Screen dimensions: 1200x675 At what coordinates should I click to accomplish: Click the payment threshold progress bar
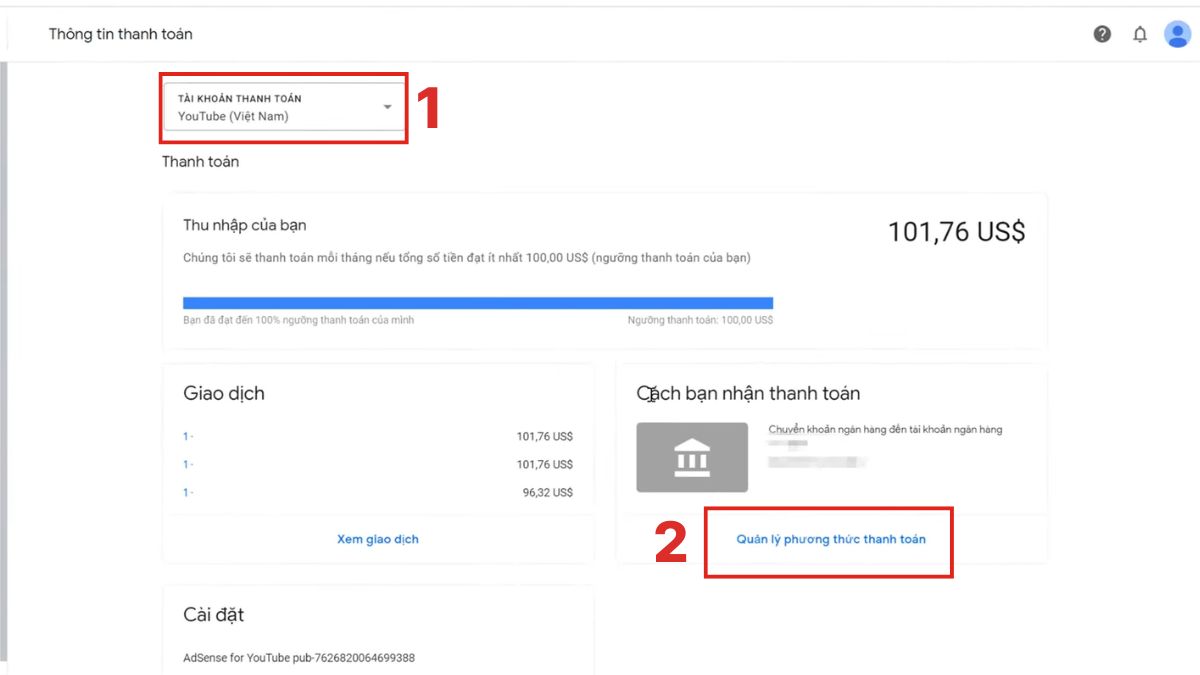pyautogui.click(x=478, y=303)
